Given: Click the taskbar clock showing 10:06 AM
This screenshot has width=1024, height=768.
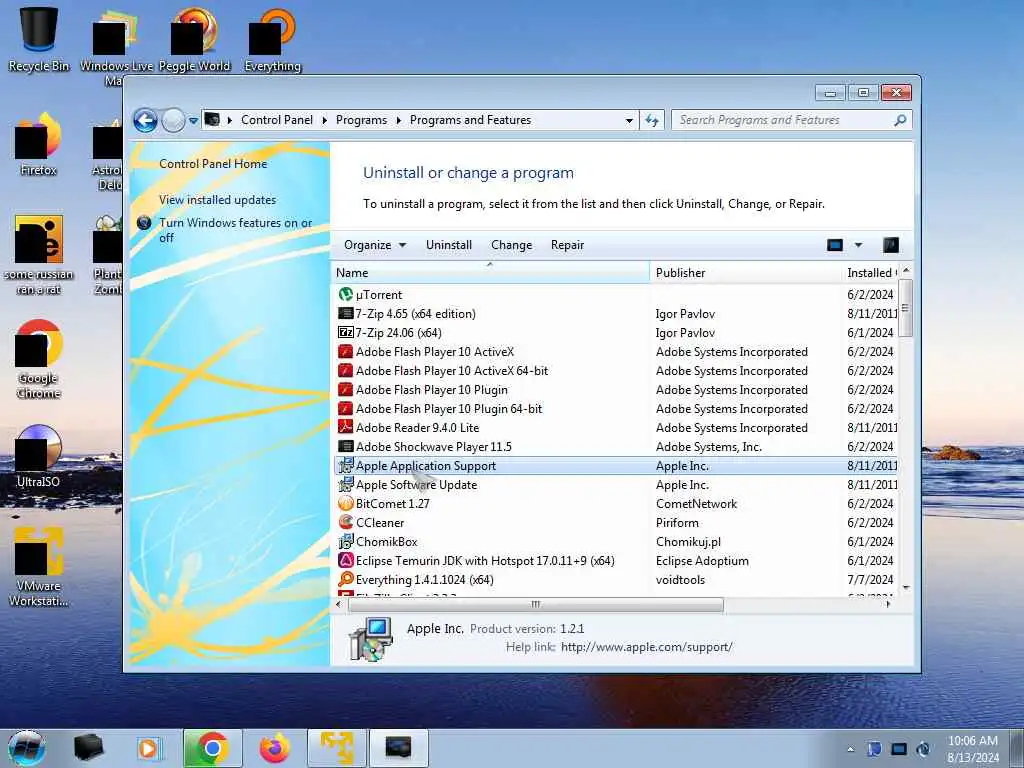Looking at the screenshot, I should pyautogui.click(x=973, y=749).
